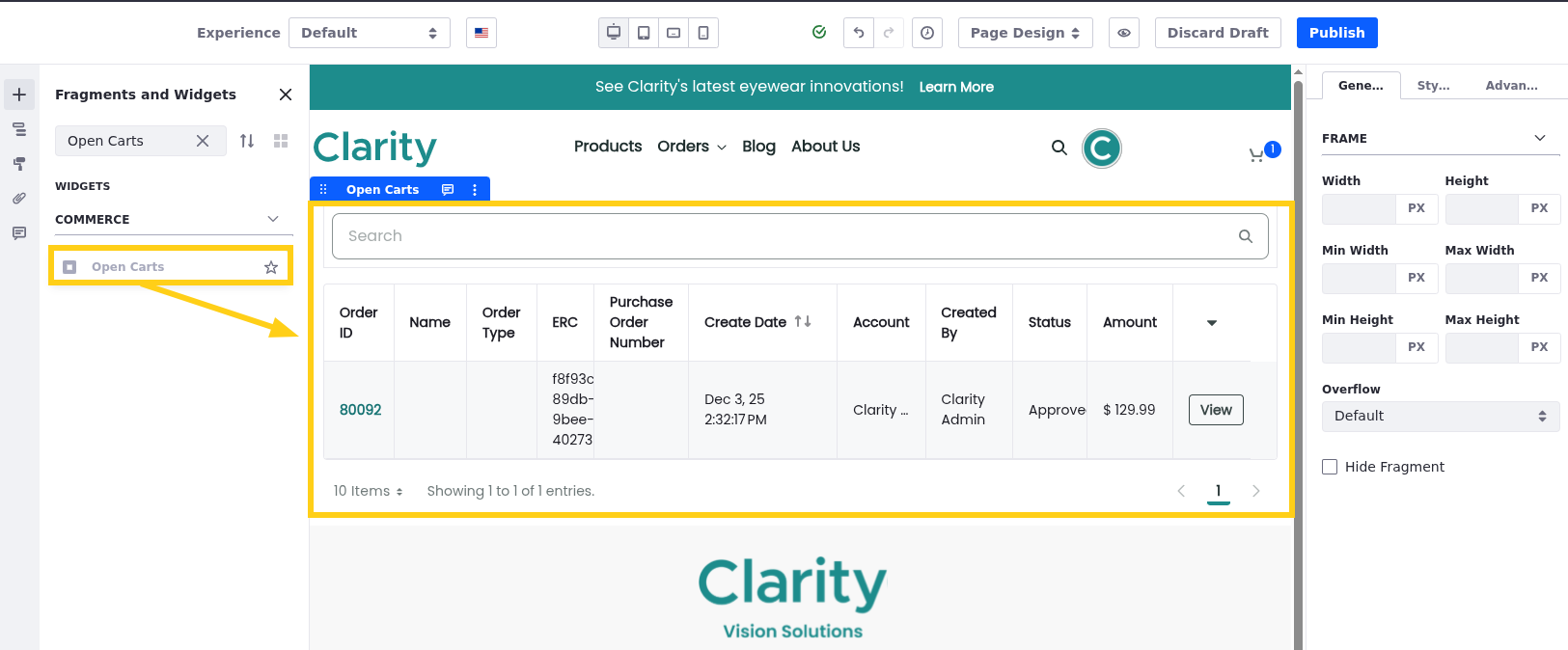This screenshot has width=1568, height=650.
Task: Click the Clarity header logo
Action: pos(375,148)
